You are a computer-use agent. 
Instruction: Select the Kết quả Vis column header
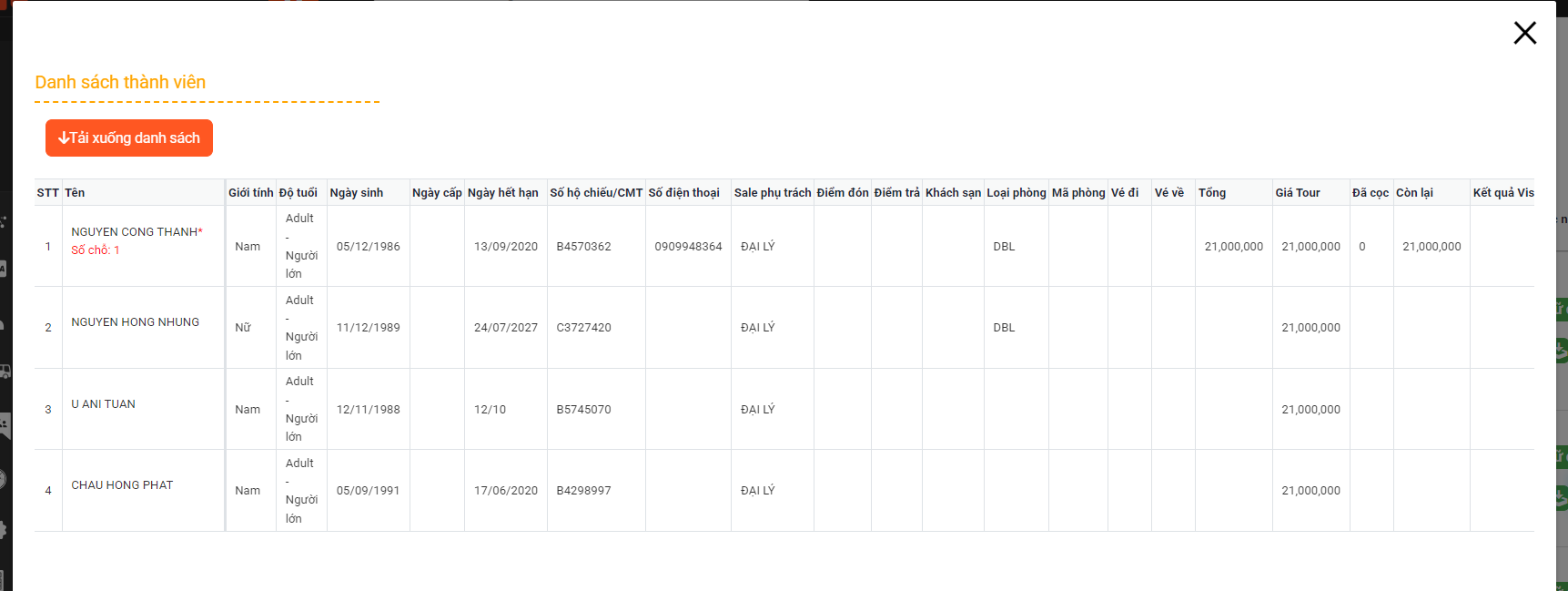[x=1503, y=193]
